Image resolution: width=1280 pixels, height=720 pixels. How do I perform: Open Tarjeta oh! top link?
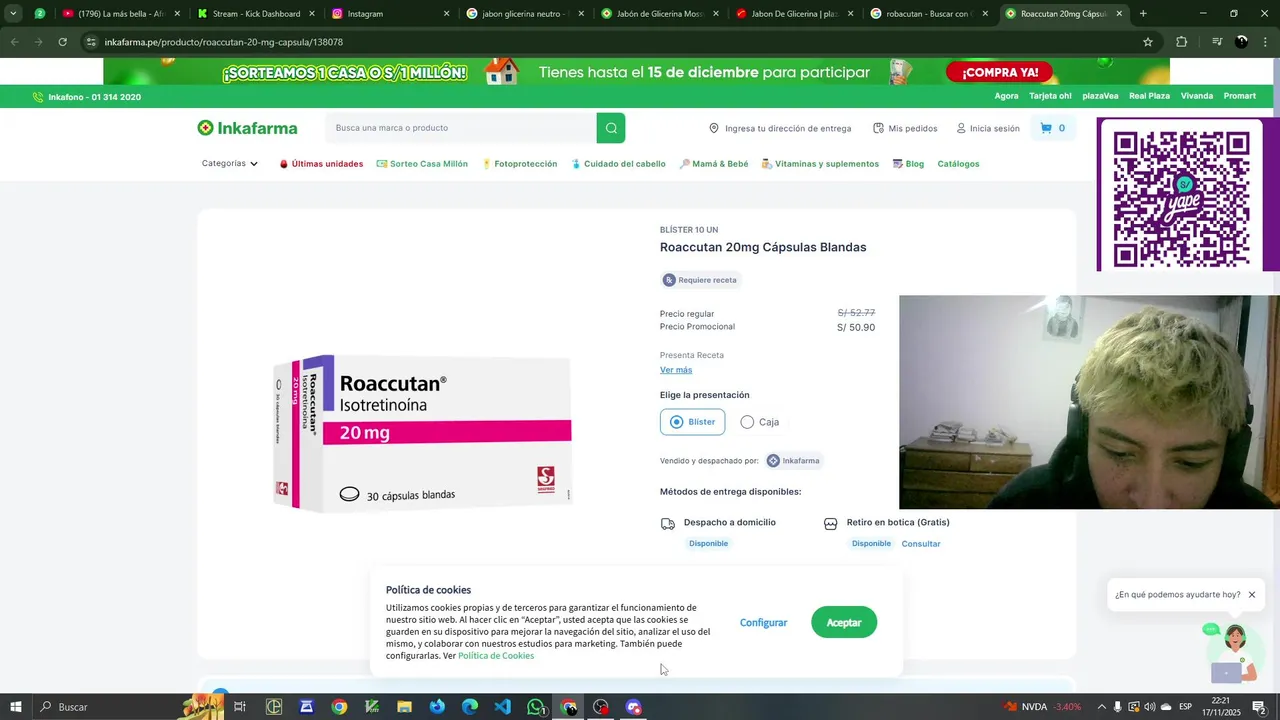tap(1050, 96)
